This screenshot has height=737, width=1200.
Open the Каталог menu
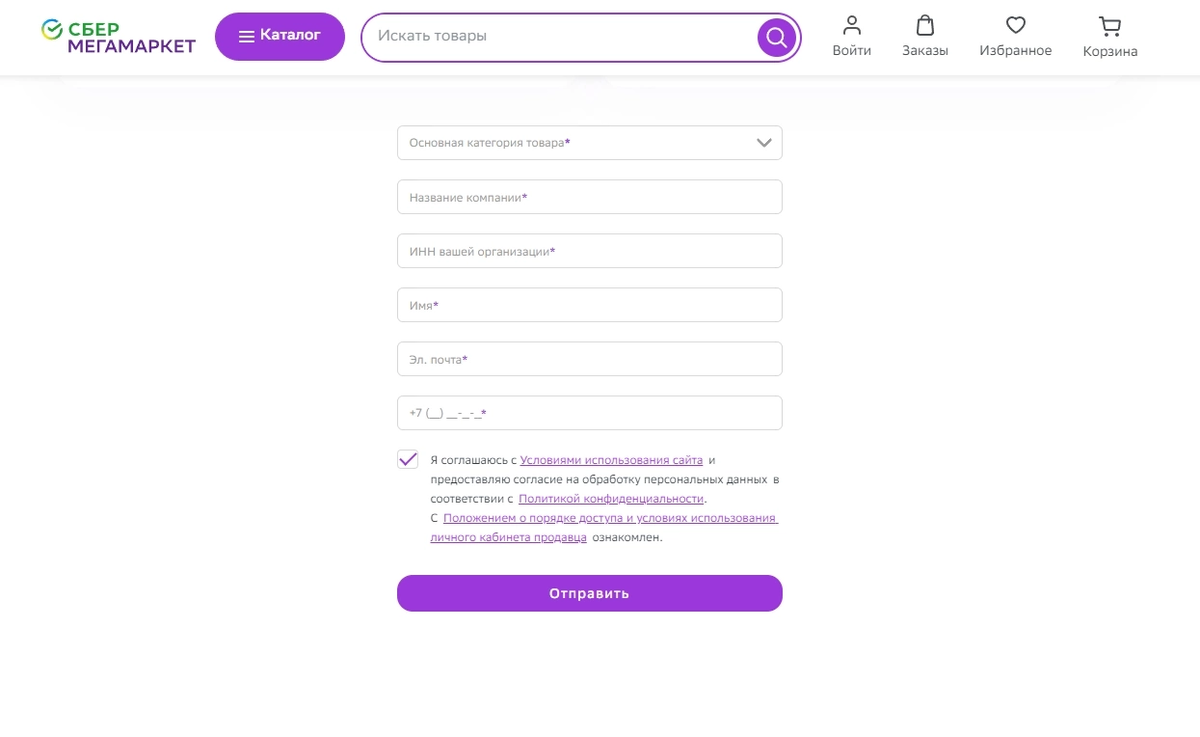pyautogui.click(x=280, y=36)
